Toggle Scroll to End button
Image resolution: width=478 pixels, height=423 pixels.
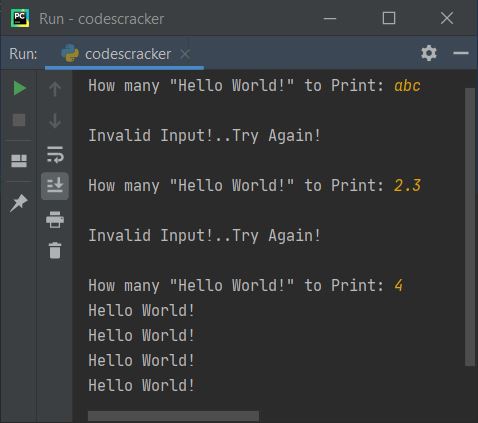coord(55,186)
